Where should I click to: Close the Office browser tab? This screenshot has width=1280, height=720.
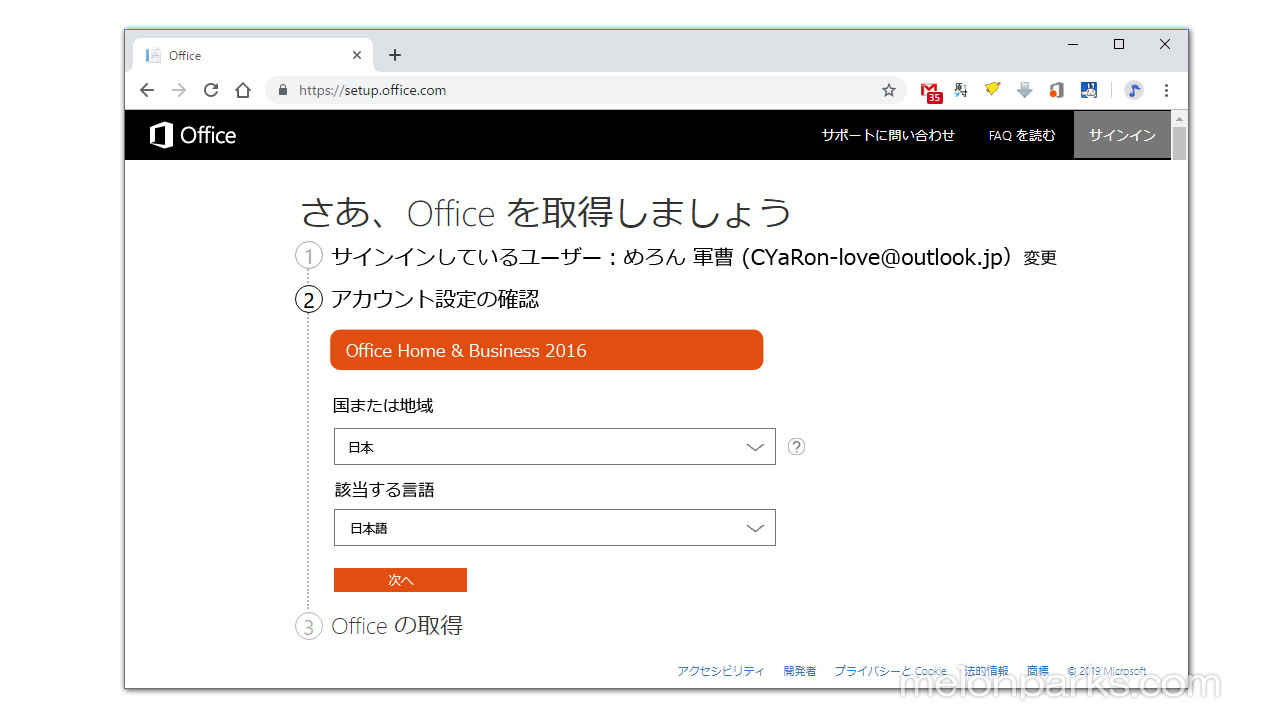point(357,55)
